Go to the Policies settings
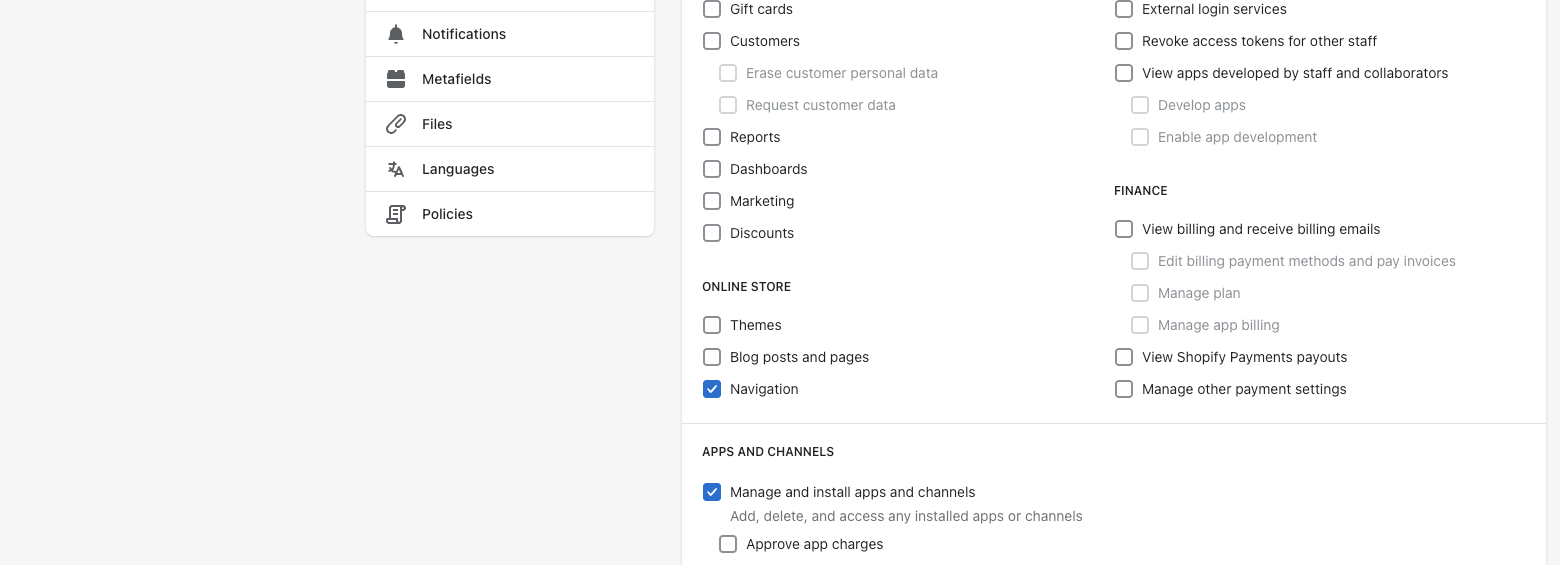The width and height of the screenshot is (1560, 565). coord(510,214)
